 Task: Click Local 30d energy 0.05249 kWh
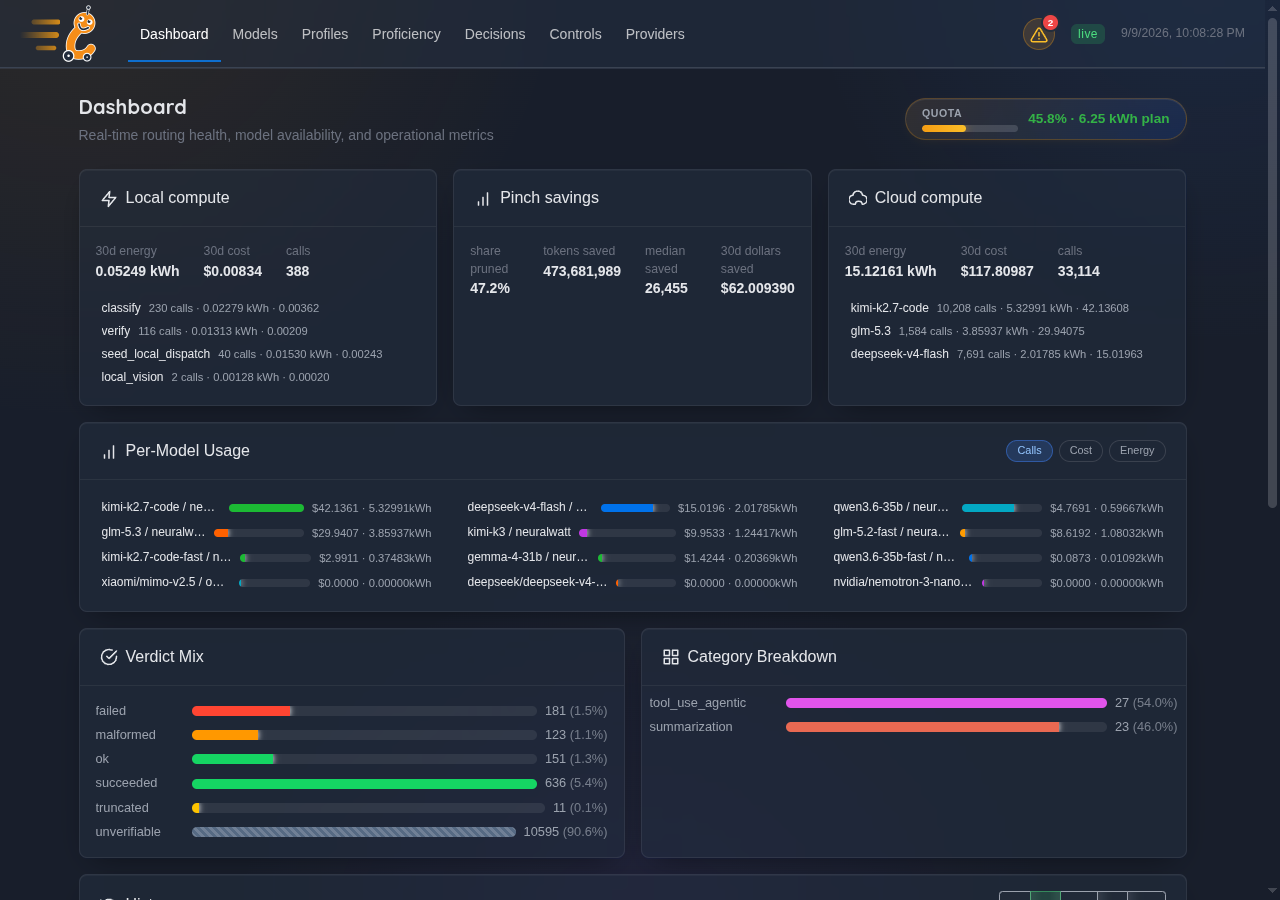click(138, 271)
